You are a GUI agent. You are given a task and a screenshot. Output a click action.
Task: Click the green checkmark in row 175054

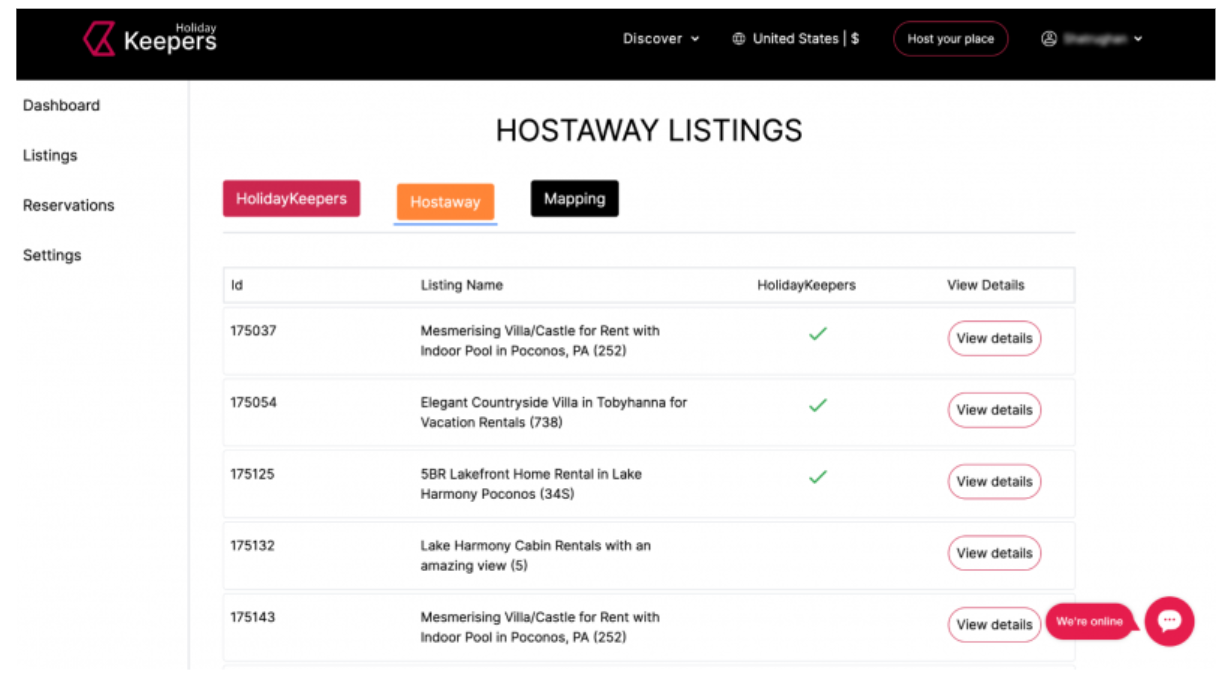point(818,406)
